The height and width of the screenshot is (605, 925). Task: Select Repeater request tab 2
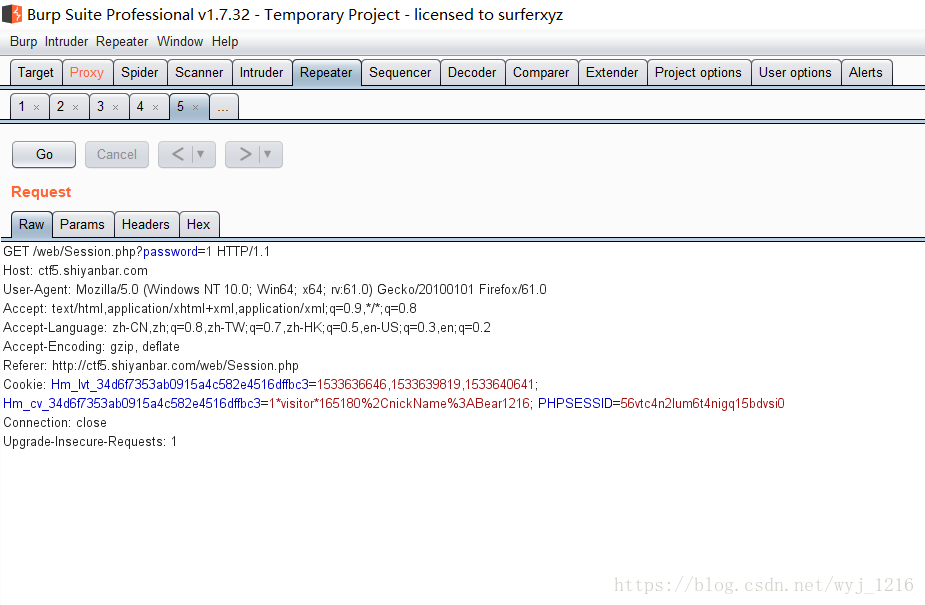pyautogui.click(x=60, y=107)
